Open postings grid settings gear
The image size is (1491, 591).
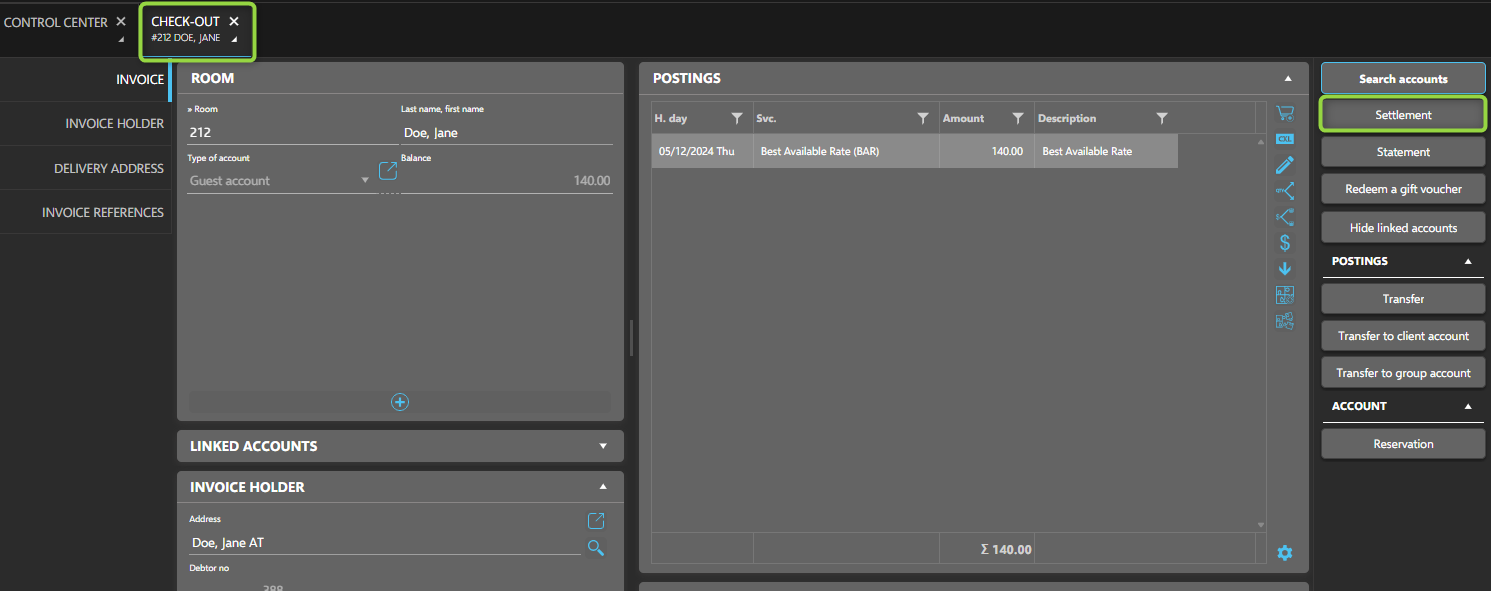click(1285, 553)
